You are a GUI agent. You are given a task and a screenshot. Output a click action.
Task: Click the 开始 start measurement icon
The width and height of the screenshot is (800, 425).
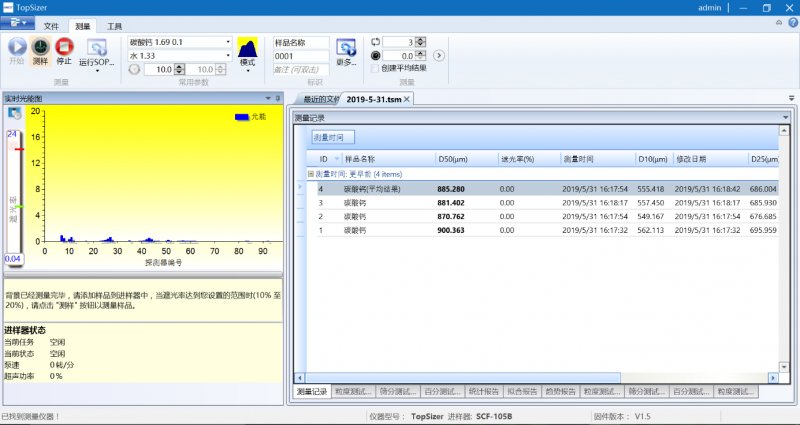(x=17, y=47)
